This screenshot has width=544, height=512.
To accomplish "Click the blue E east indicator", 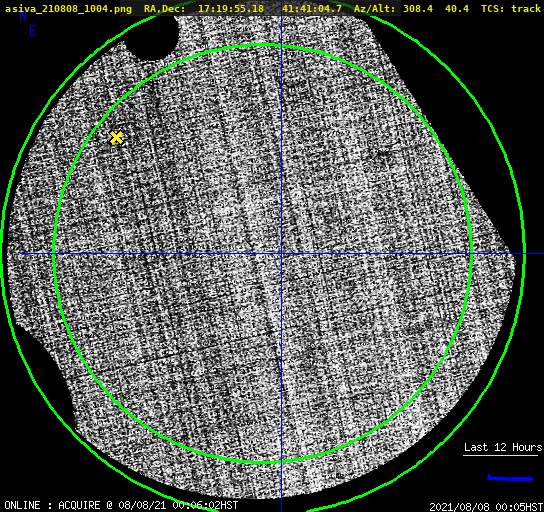I will click(33, 31).
